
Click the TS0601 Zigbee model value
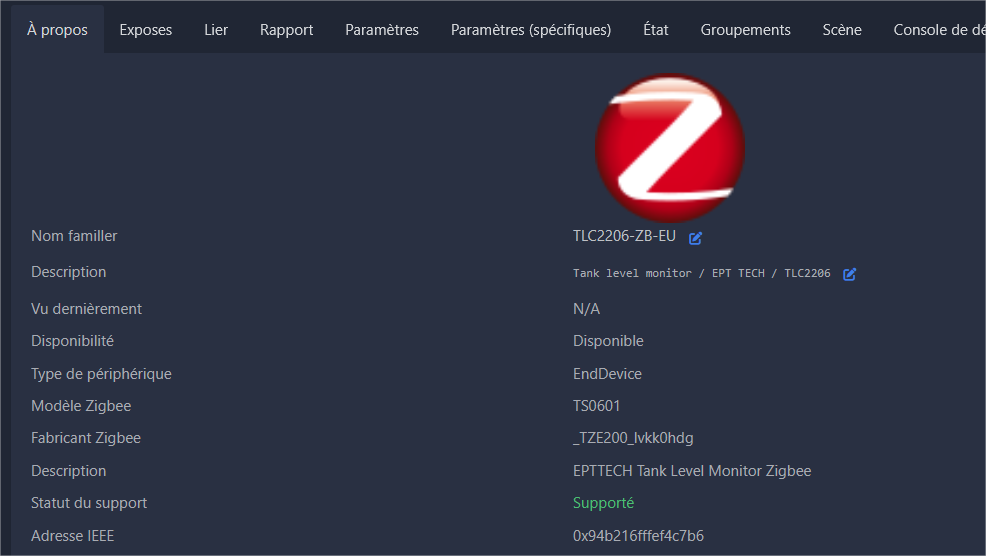(596, 406)
